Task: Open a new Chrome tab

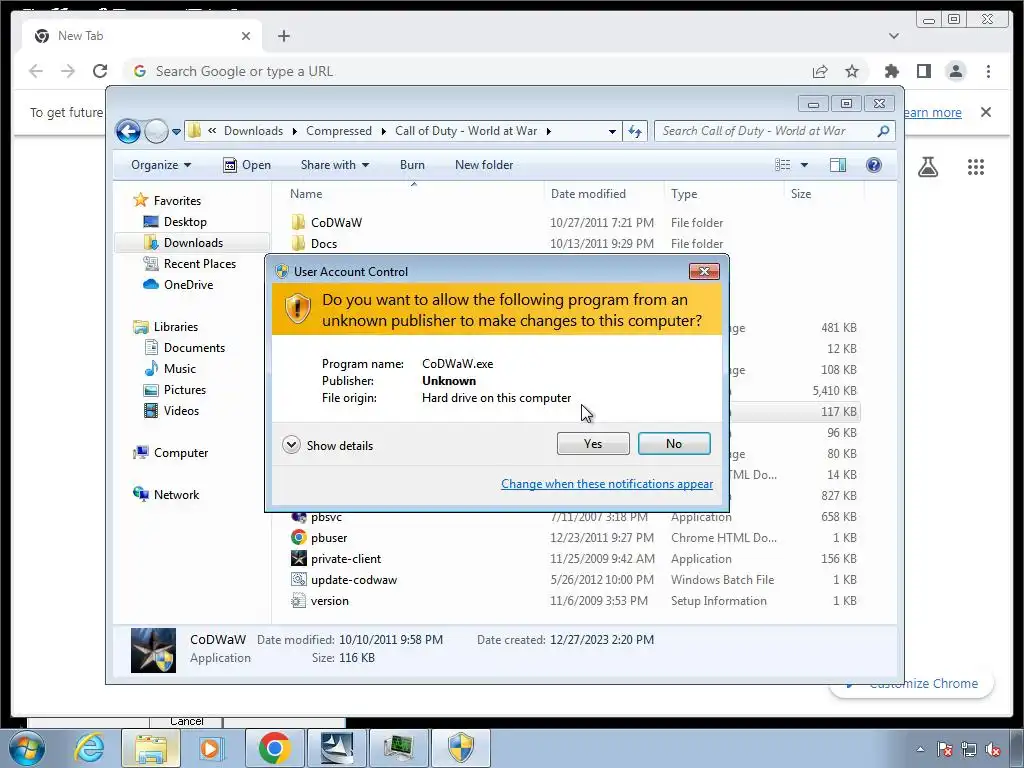Action: 283,36
